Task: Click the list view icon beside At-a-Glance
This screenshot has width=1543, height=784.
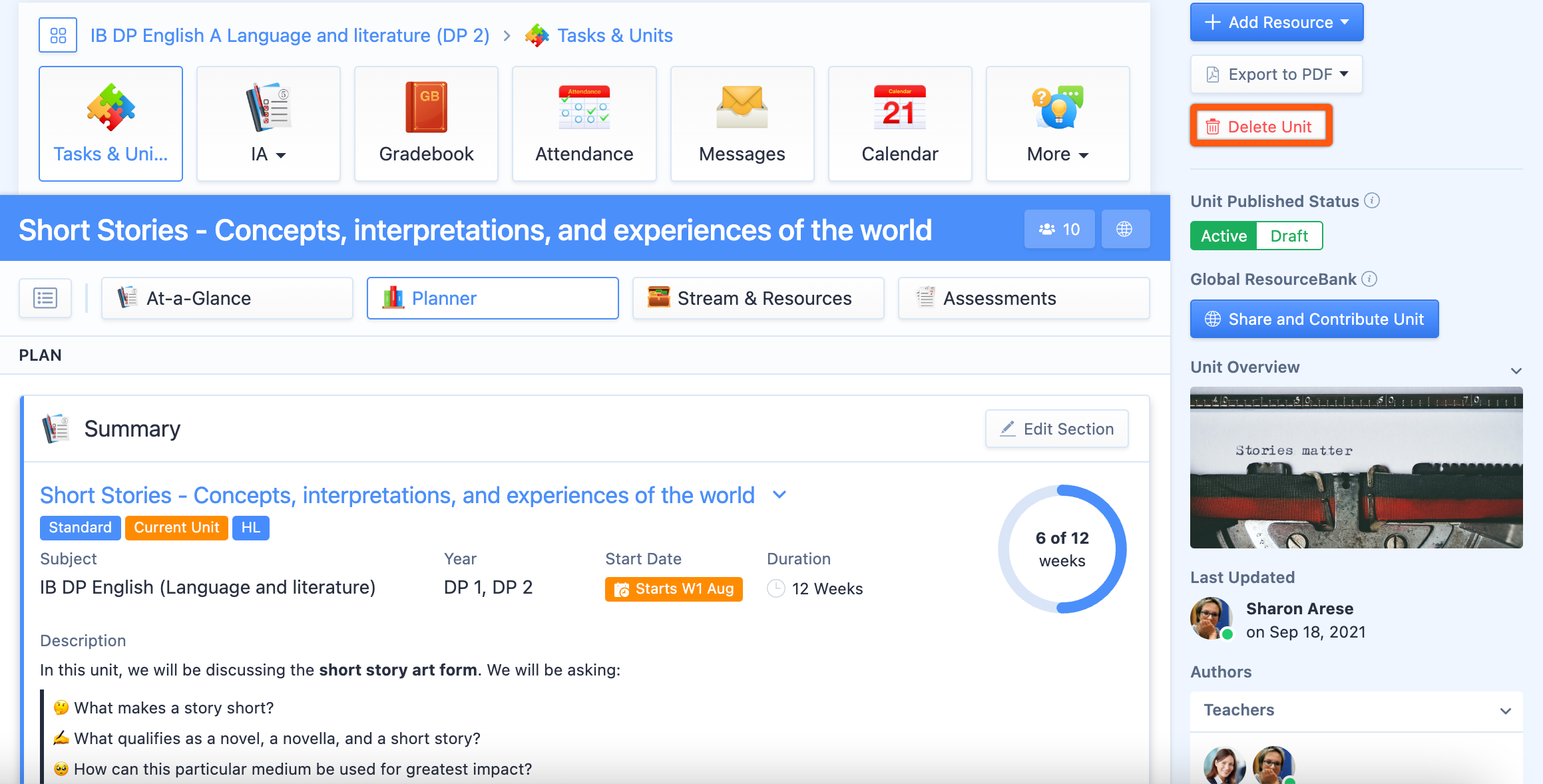Action: (45, 298)
